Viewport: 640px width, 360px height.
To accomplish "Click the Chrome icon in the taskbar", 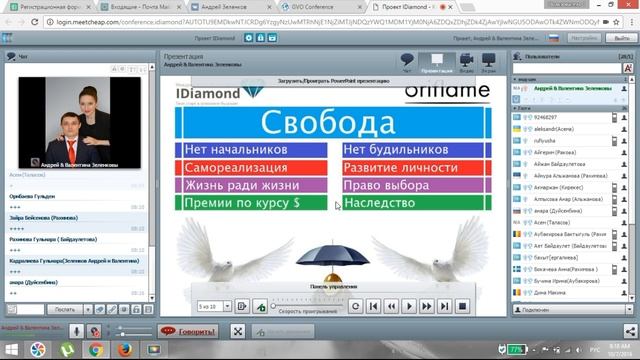I will click(96, 350).
